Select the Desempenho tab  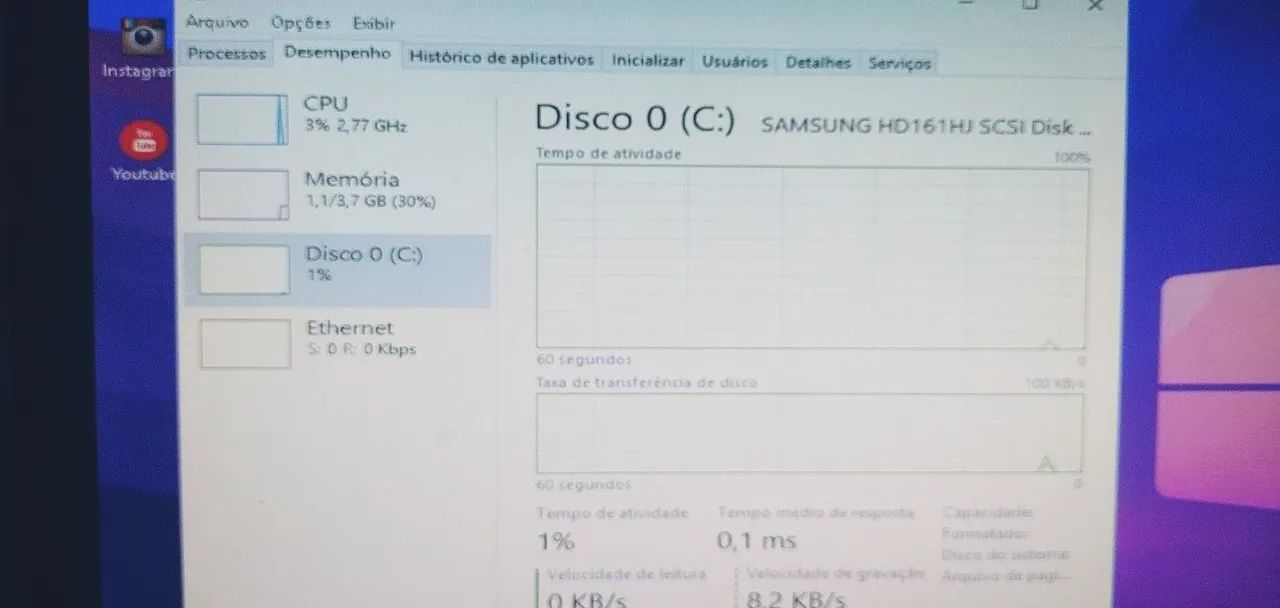pos(337,53)
